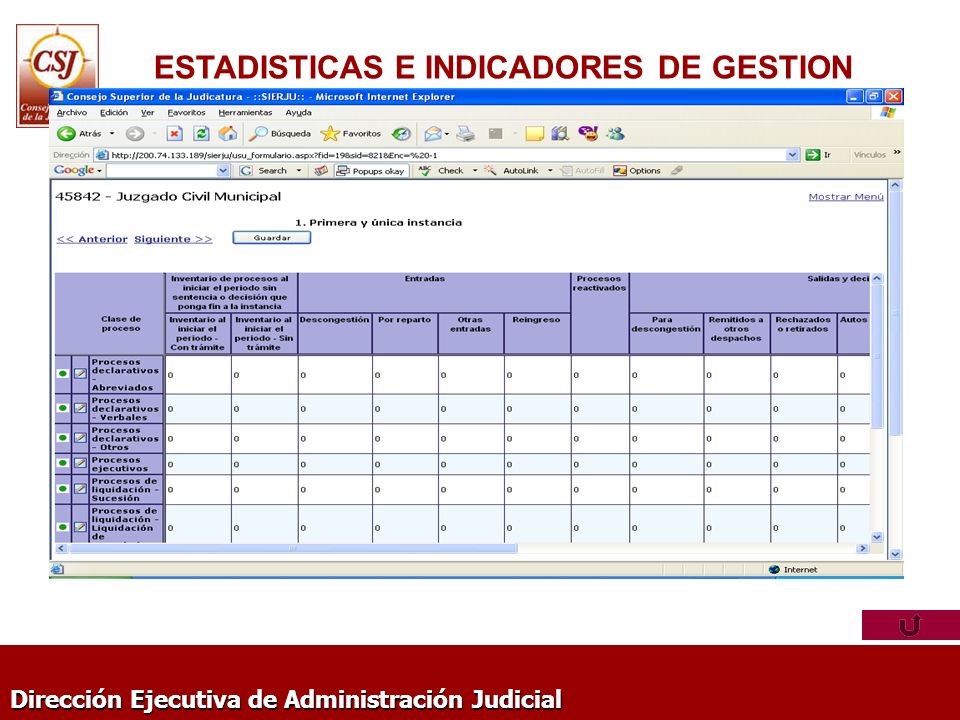Expand the AutoLink dropdown arrow

(x=550, y=171)
